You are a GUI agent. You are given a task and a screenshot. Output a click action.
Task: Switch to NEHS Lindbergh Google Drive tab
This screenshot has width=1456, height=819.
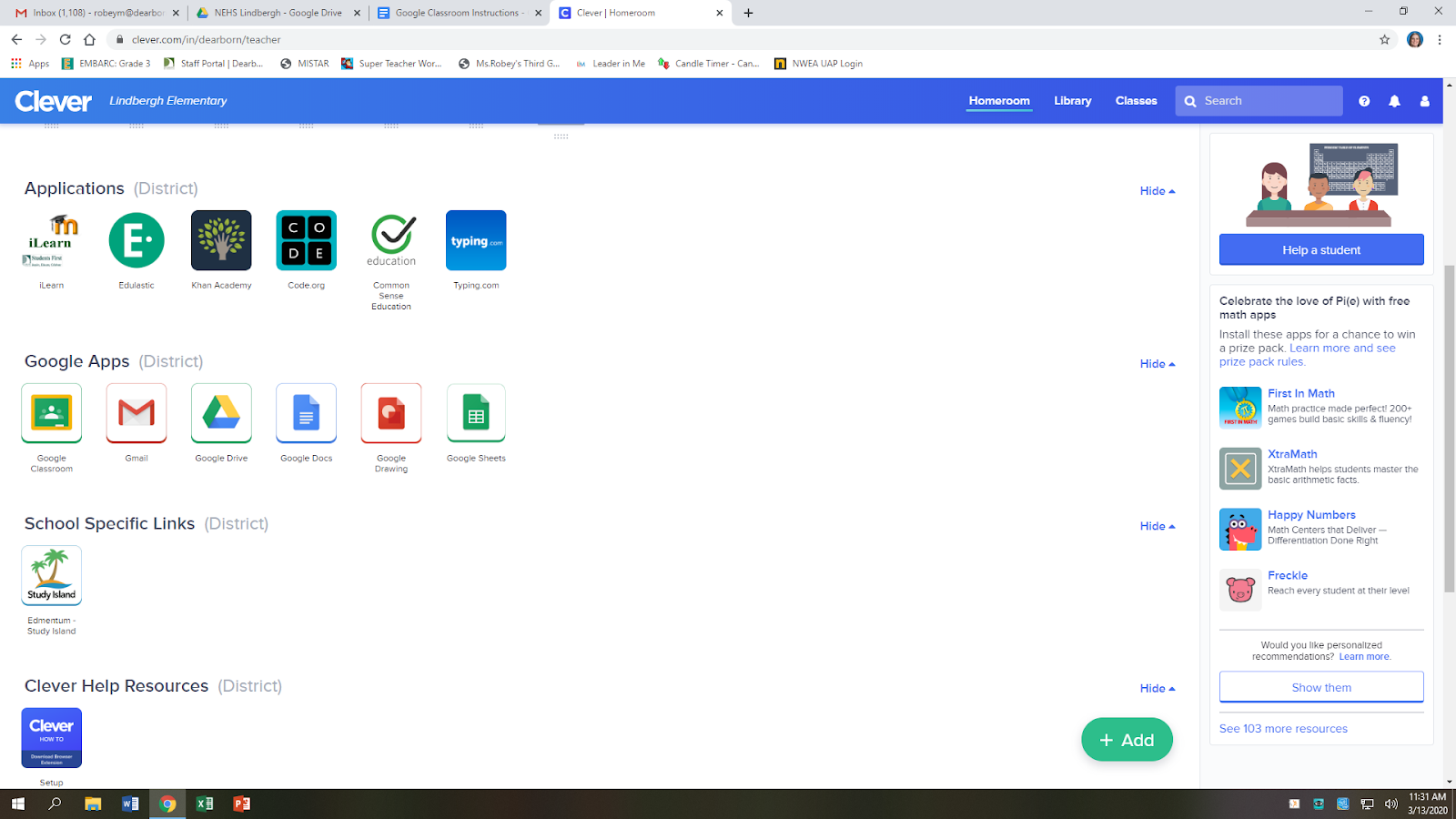click(x=278, y=13)
